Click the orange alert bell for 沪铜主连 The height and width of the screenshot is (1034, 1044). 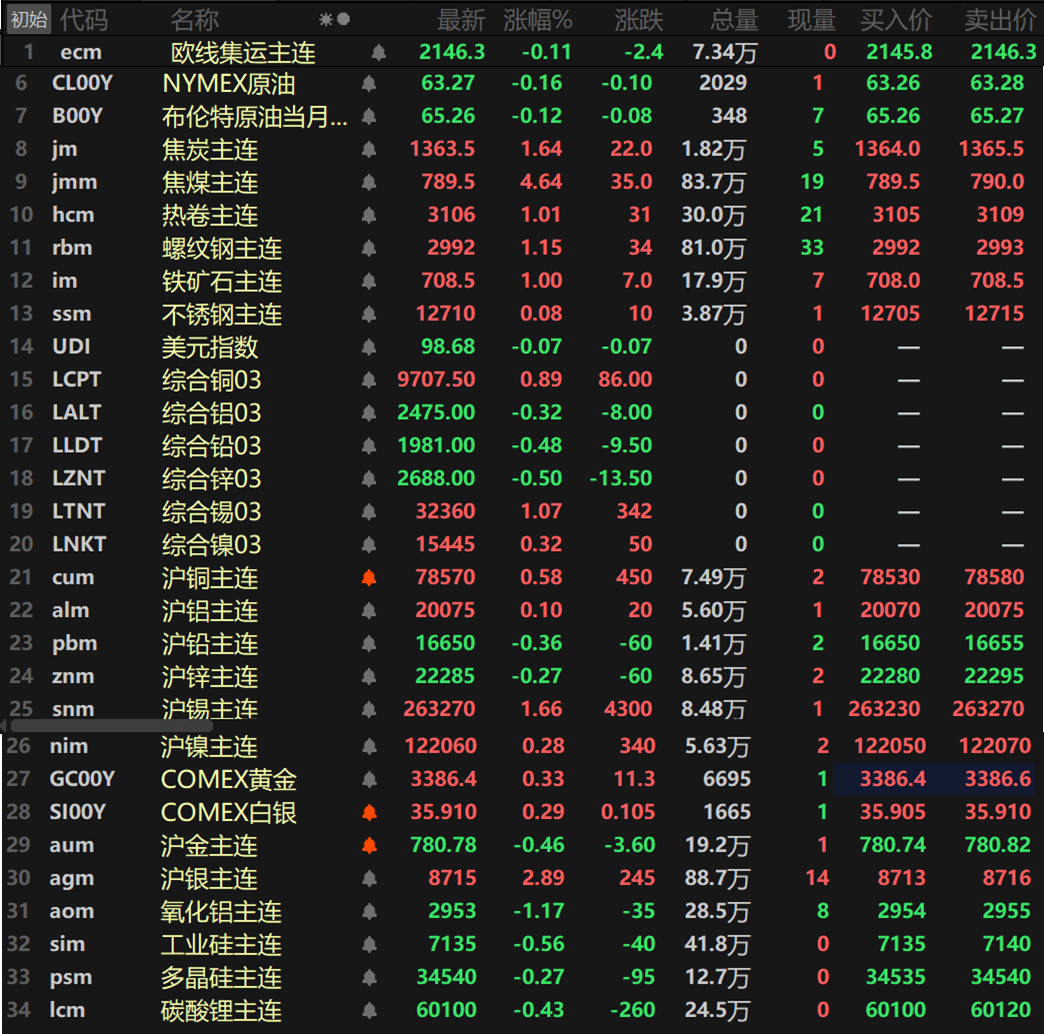coord(369,578)
